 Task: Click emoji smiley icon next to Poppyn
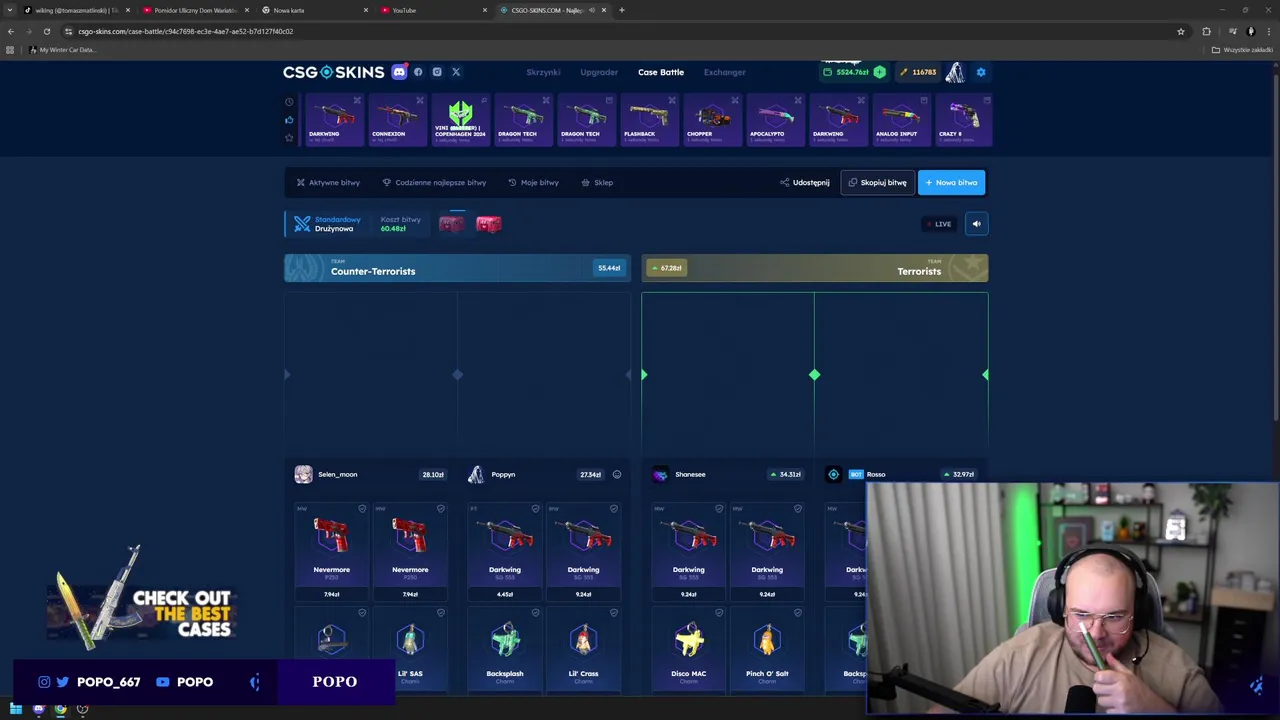click(x=617, y=474)
